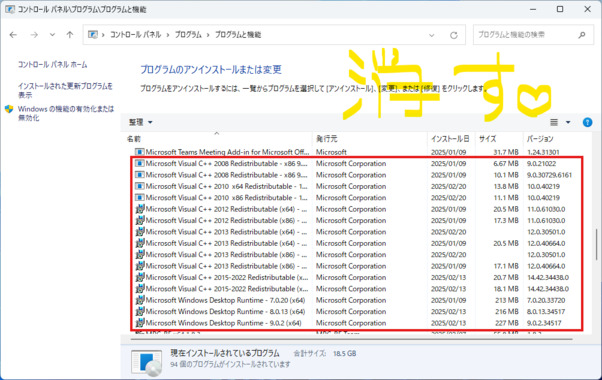Screen dimensions: 602x380
Task: Click icon of Visual C++ 2012 (x64) Redistributable
Action: pos(140,209)
